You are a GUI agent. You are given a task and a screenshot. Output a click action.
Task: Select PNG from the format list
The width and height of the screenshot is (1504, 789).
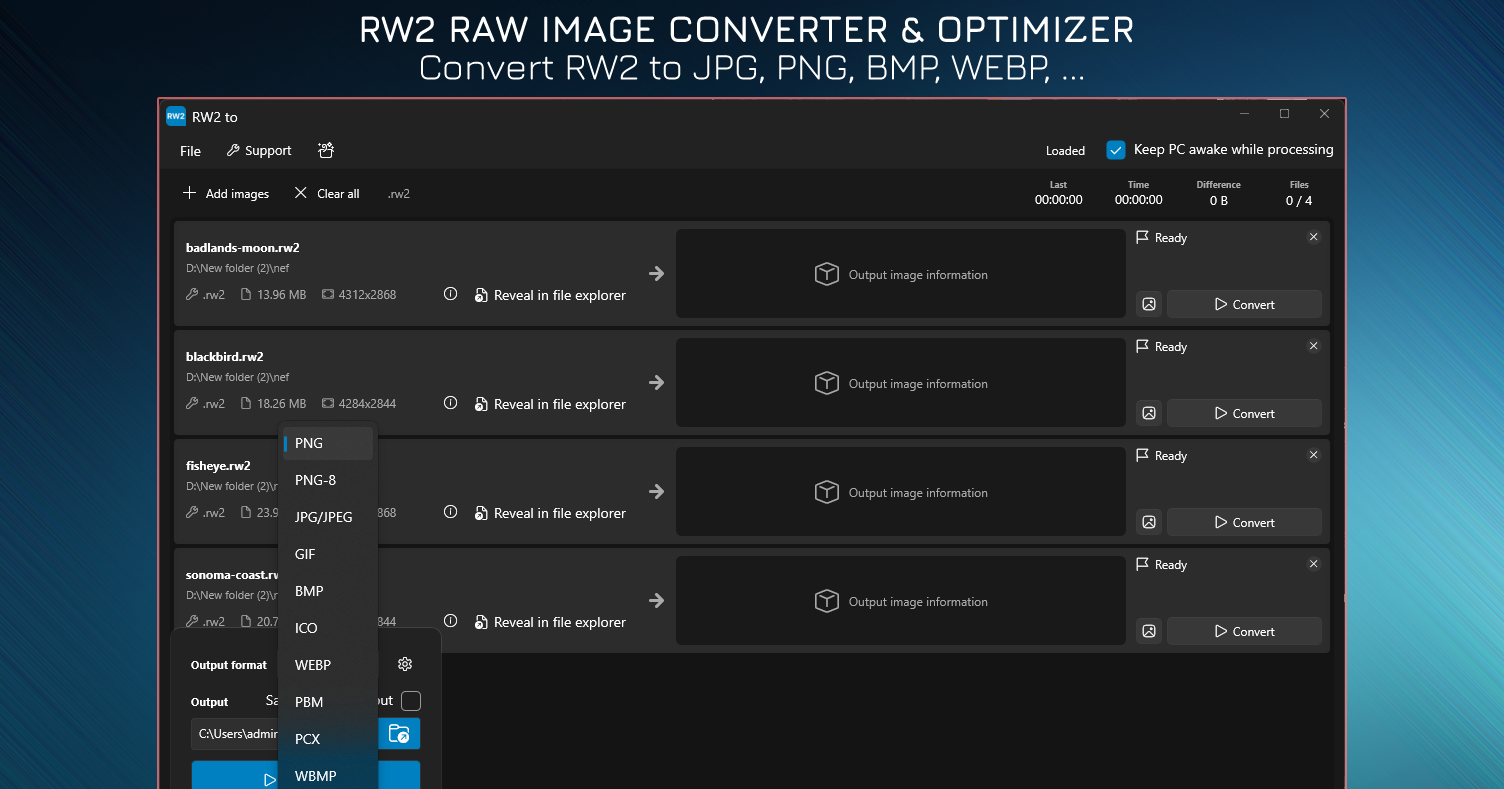(308, 443)
